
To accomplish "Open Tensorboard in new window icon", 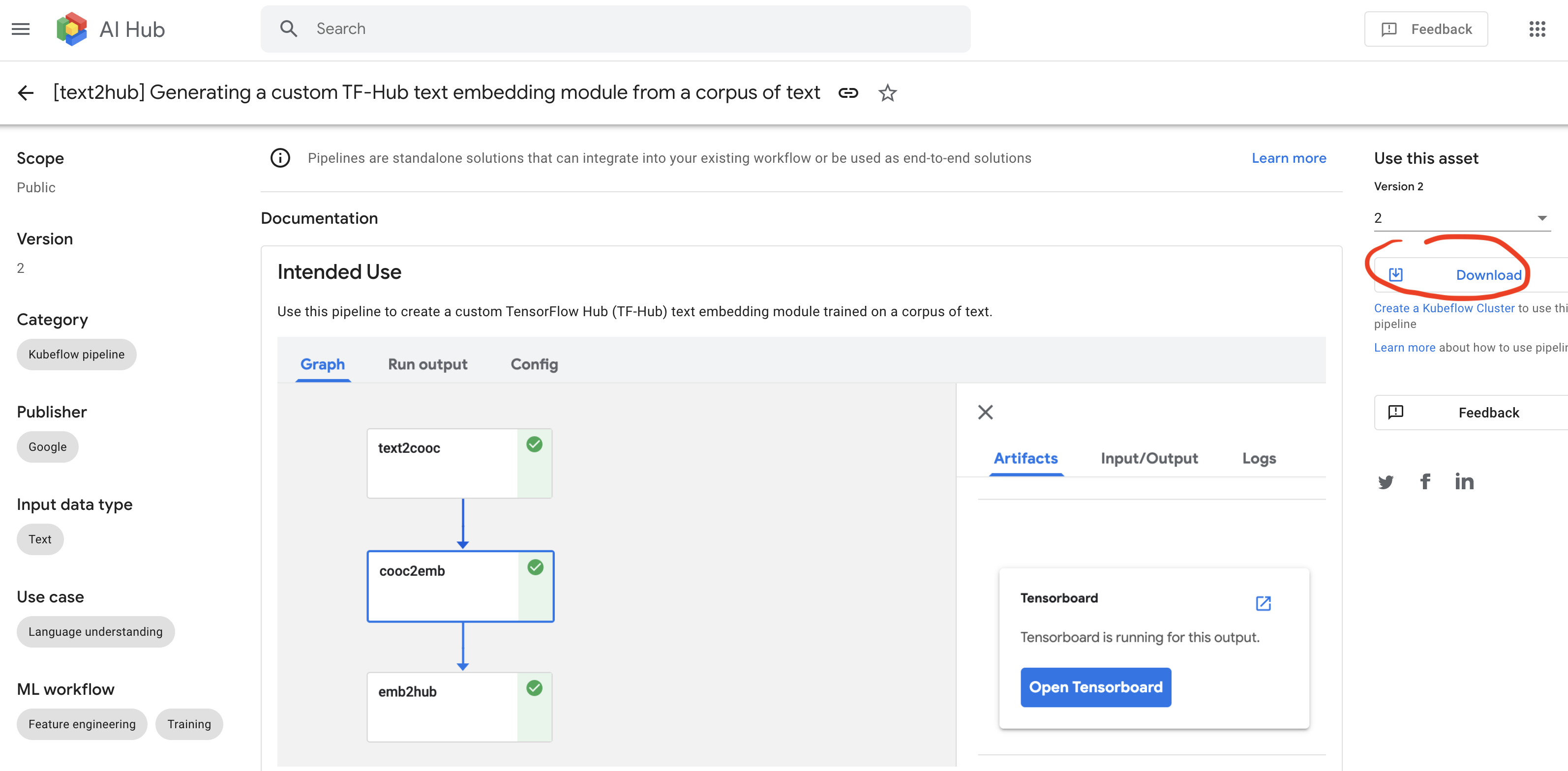I will pyautogui.click(x=1263, y=603).
